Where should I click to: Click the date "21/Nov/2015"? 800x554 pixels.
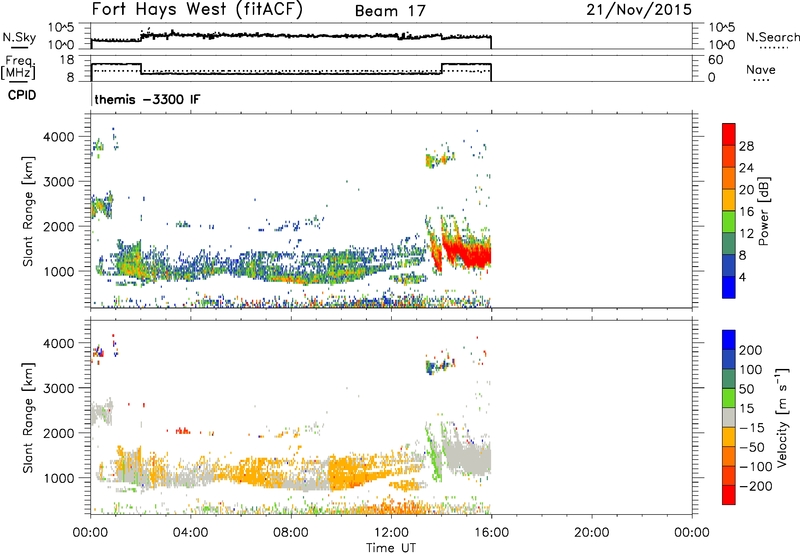[x=639, y=10]
